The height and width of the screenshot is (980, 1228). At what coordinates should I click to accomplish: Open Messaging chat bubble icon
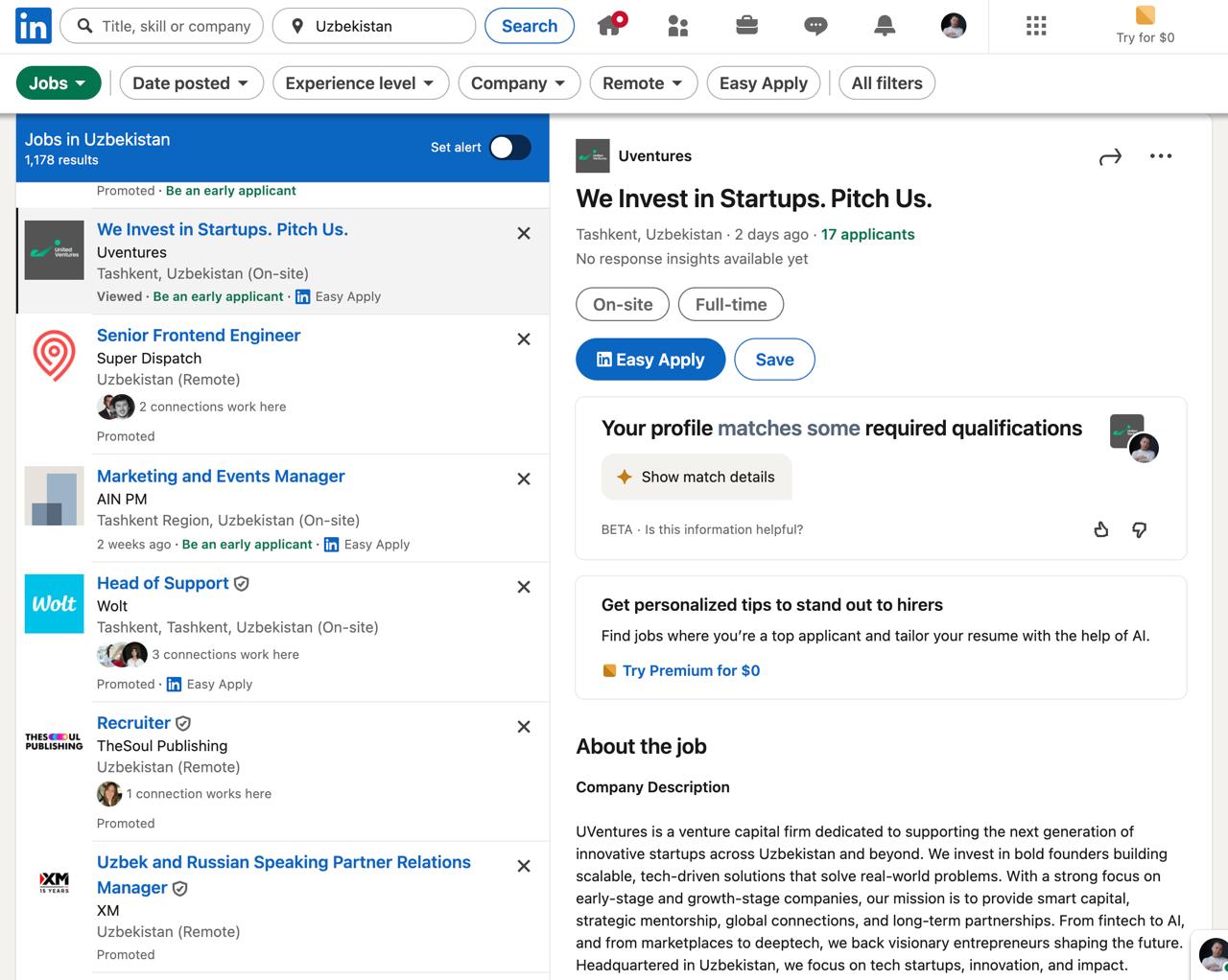coord(816,26)
